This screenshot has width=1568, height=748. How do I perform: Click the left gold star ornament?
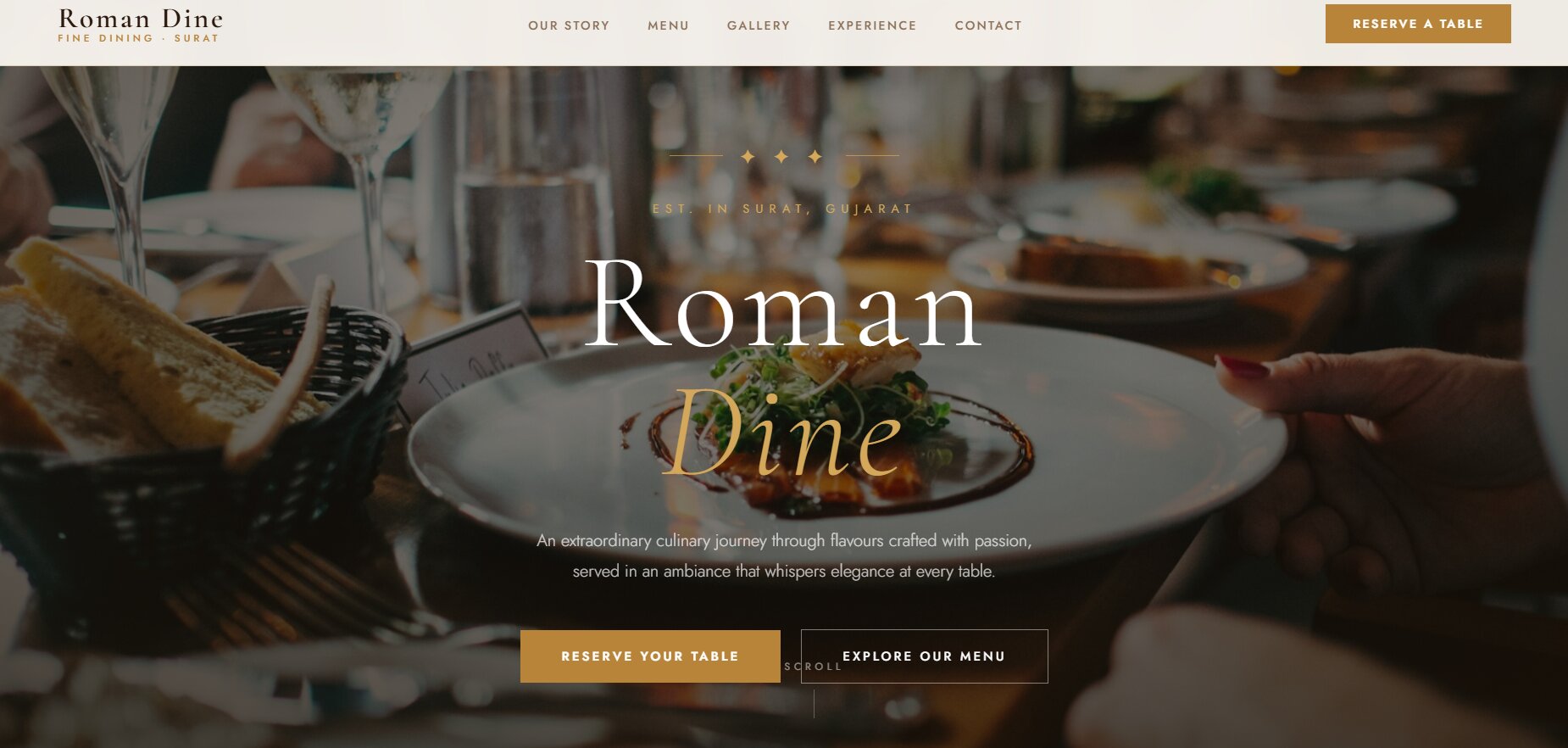[x=748, y=157]
